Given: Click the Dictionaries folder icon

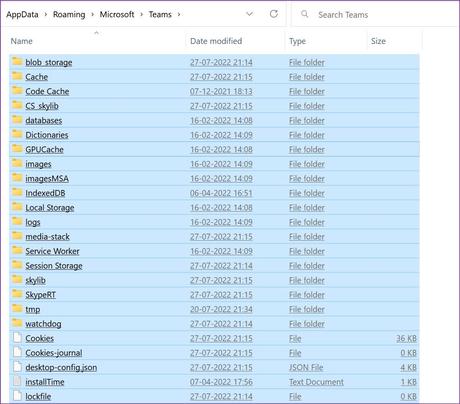Looking at the screenshot, I should coord(17,134).
